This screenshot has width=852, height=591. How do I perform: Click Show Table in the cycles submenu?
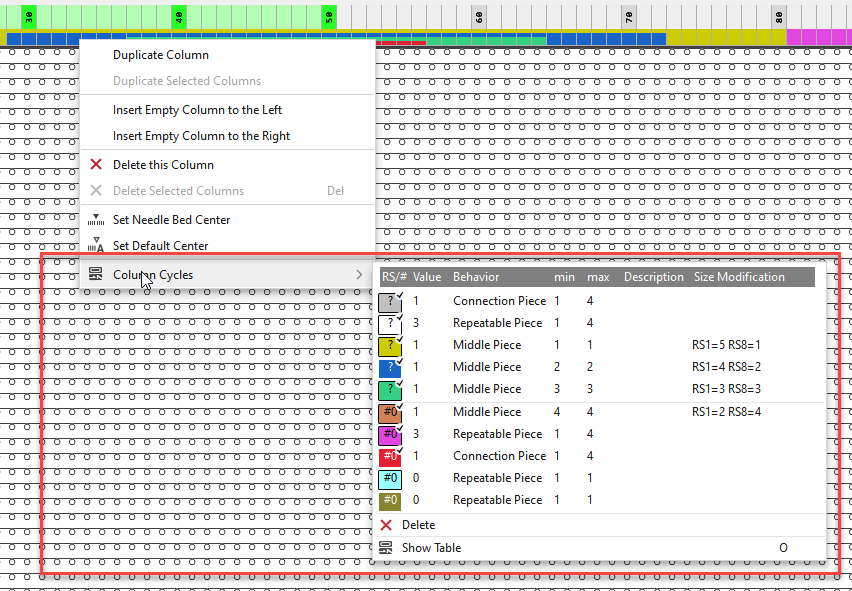[x=431, y=548]
